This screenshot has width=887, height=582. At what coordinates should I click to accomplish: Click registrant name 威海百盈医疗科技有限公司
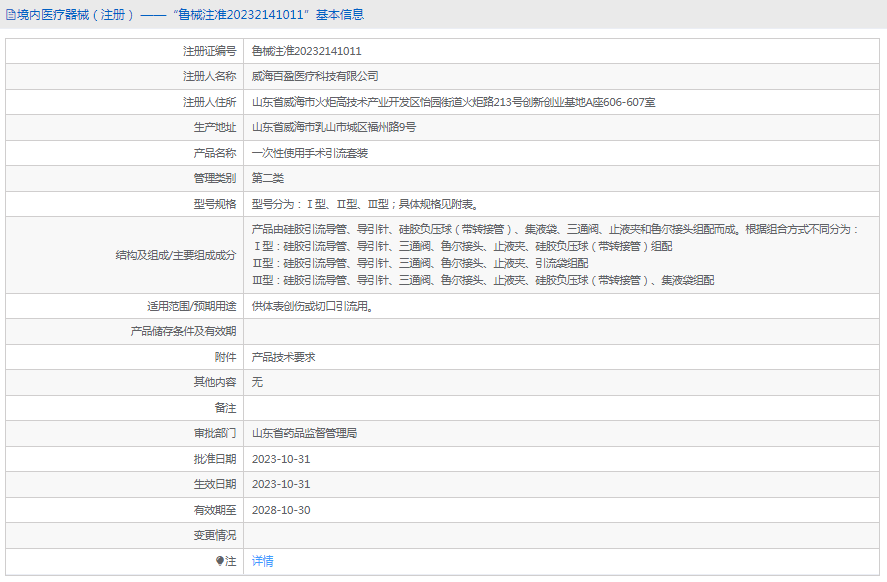315,76
